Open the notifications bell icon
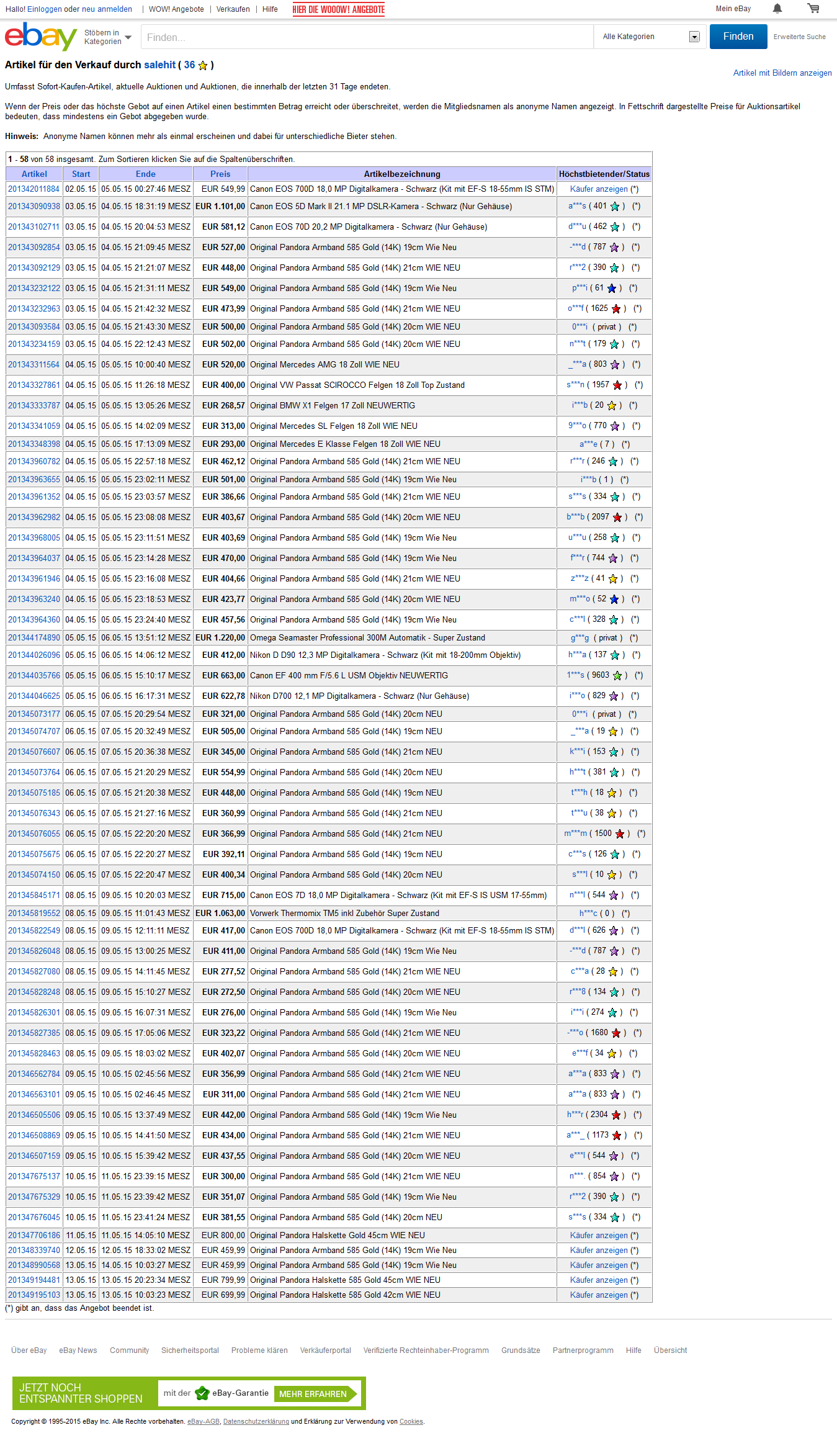The width and height of the screenshot is (837, 1456). point(777,9)
